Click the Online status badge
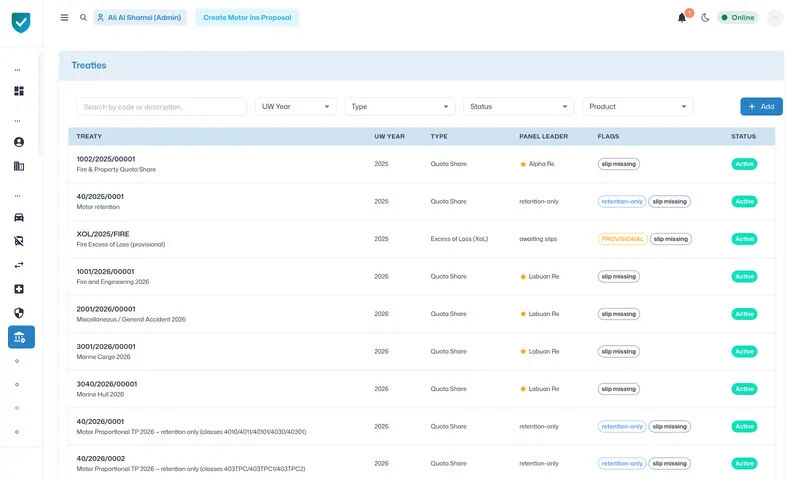The height and width of the screenshot is (480, 800). point(738,18)
